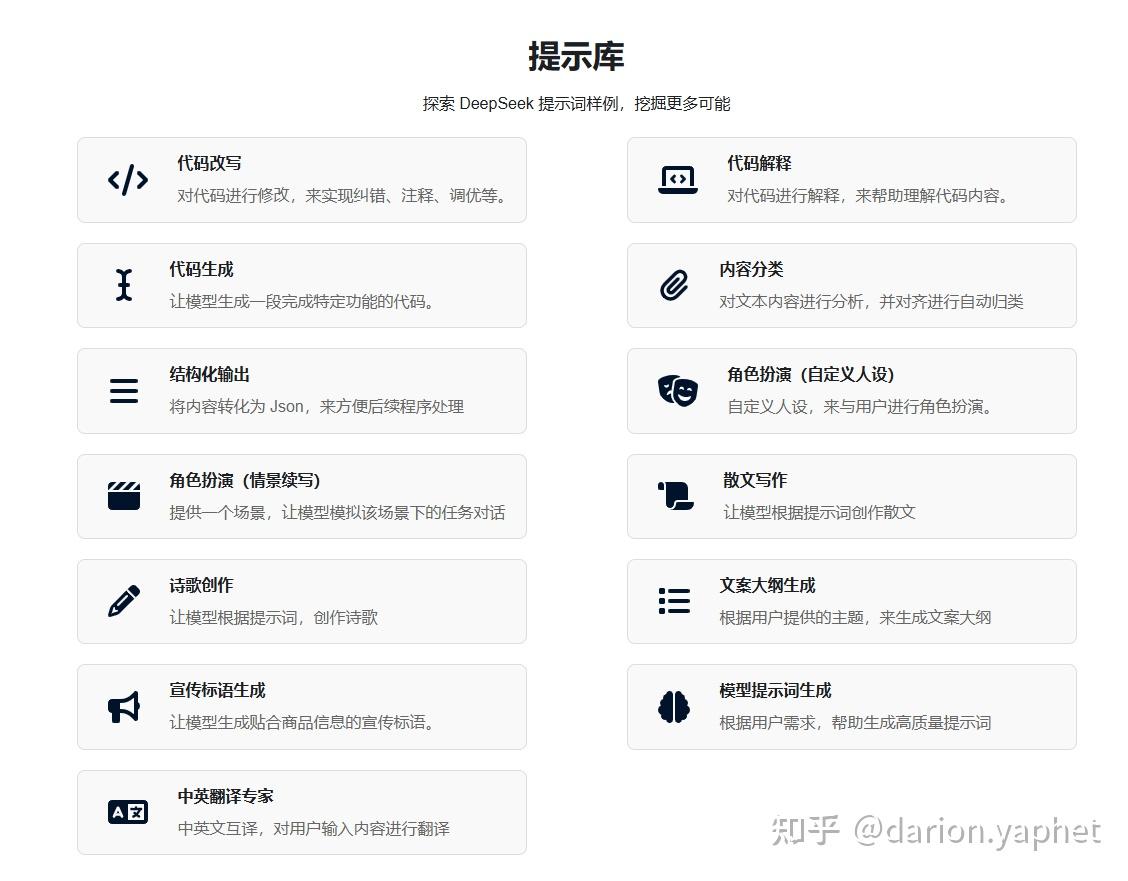Select the paperclip icon on 内容分类 card
The width and height of the screenshot is (1128, 881).
point(676,285)
